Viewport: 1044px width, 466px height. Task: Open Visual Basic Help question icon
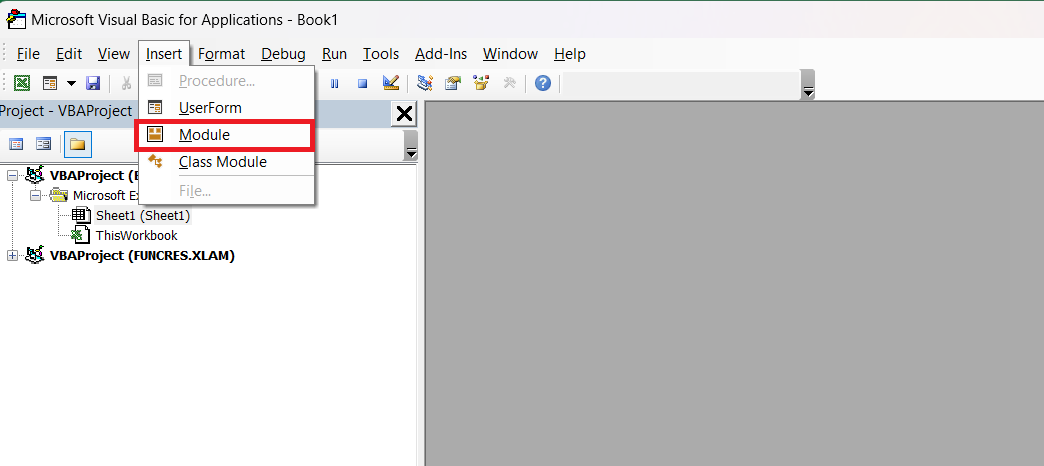(543, 83)
